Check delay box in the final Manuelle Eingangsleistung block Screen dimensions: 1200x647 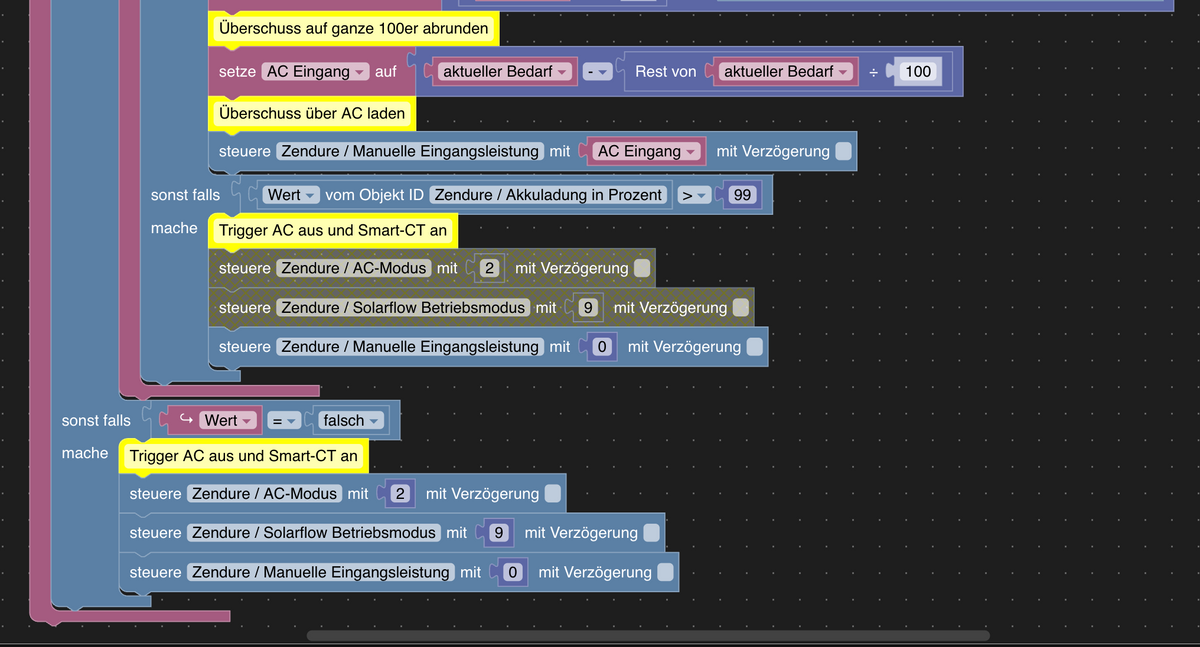click(x=665, y=572)
